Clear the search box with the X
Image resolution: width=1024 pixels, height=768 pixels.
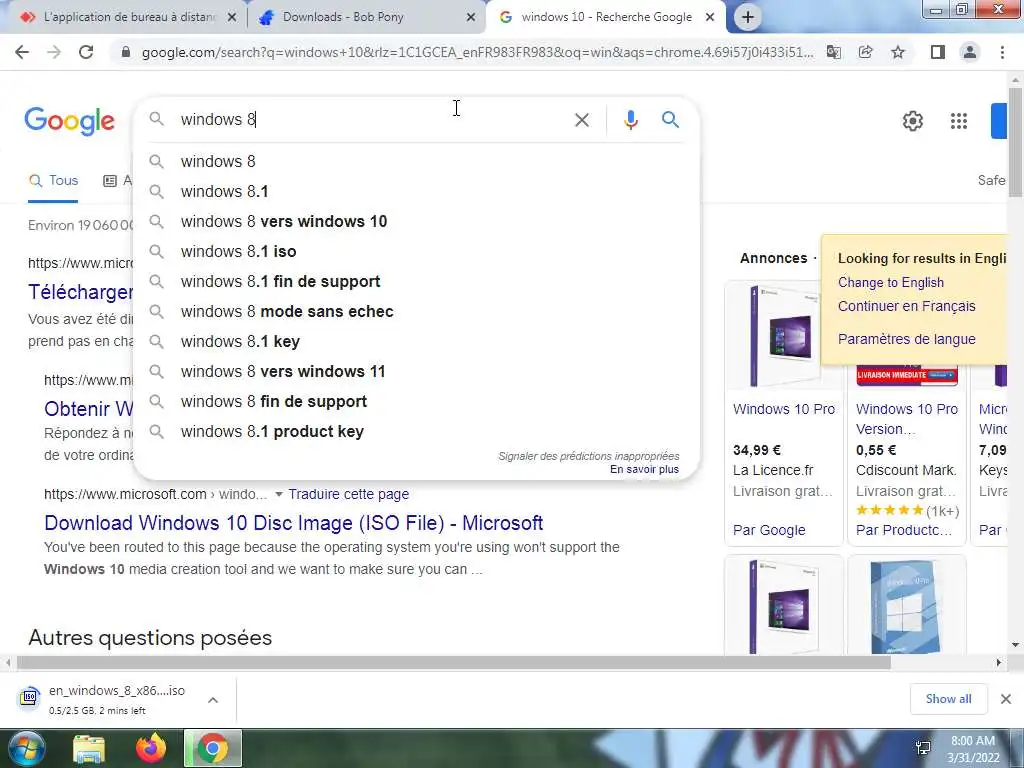[581, 120]
